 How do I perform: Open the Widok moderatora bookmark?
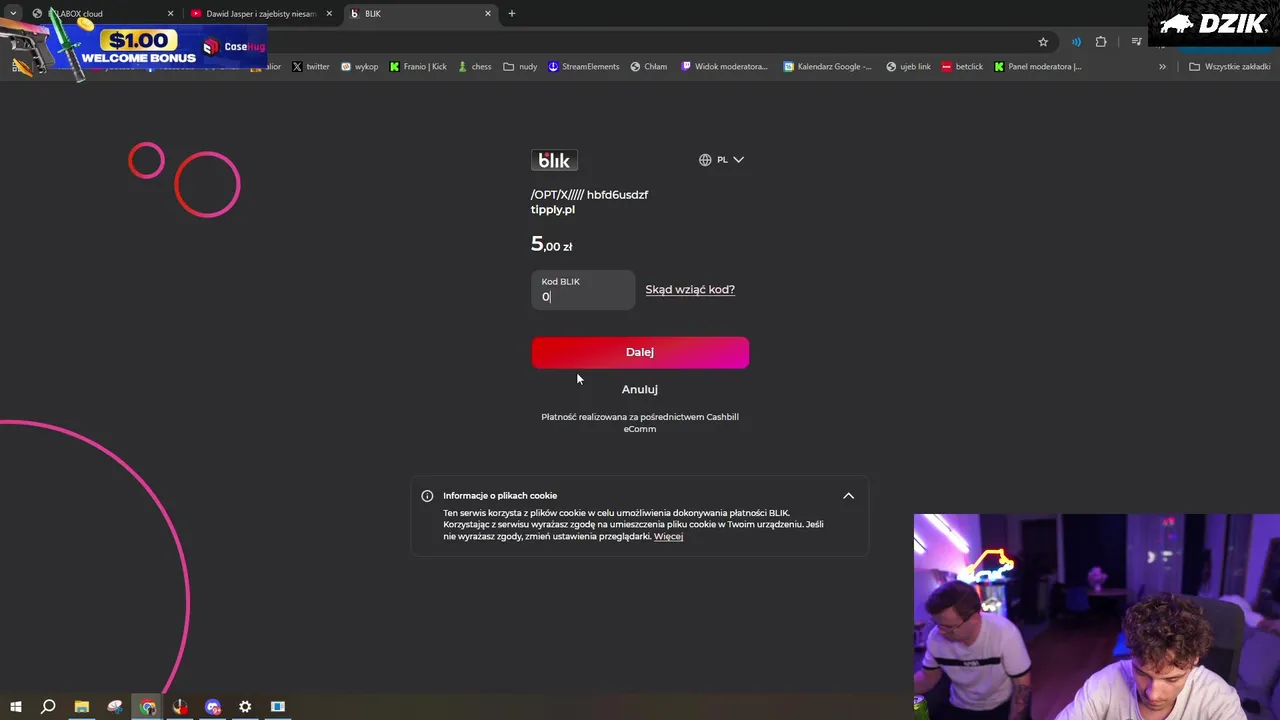pos(724,67)
